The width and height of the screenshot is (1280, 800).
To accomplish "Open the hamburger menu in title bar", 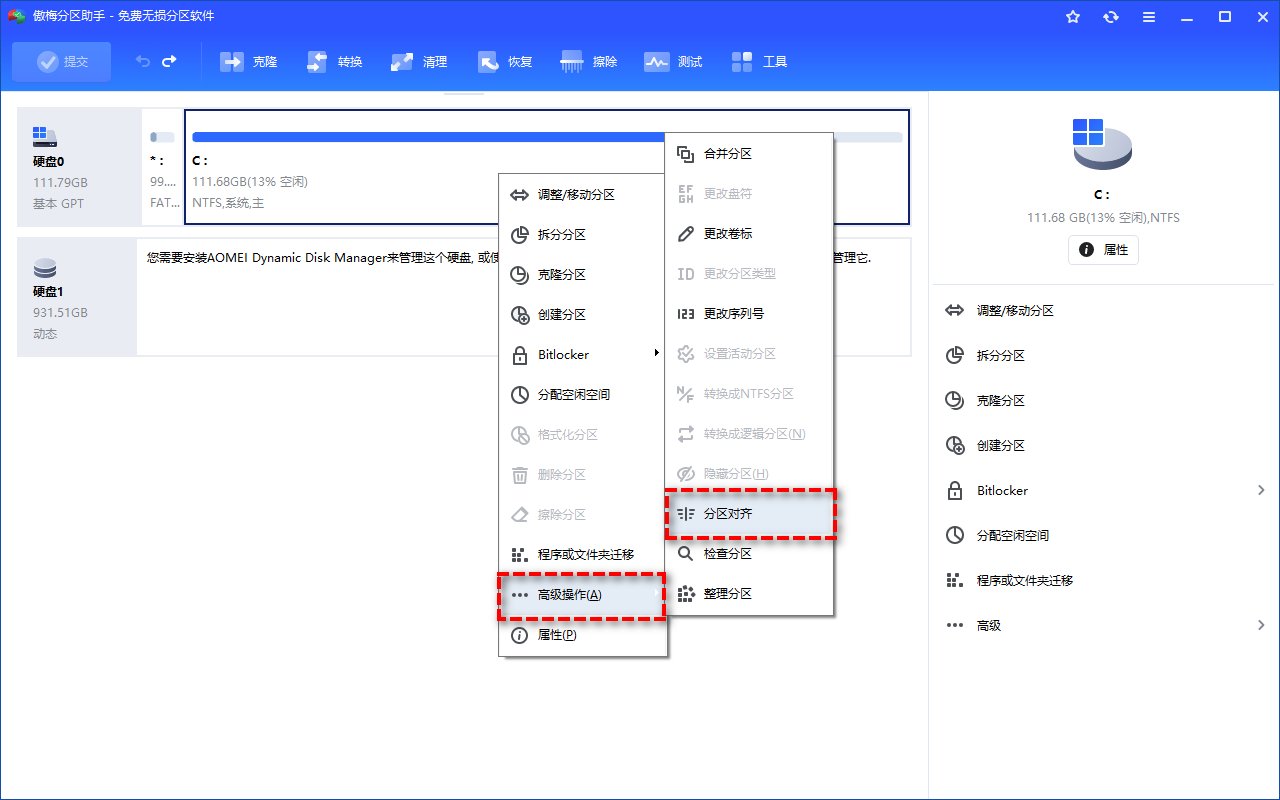I will (1148, 16).
